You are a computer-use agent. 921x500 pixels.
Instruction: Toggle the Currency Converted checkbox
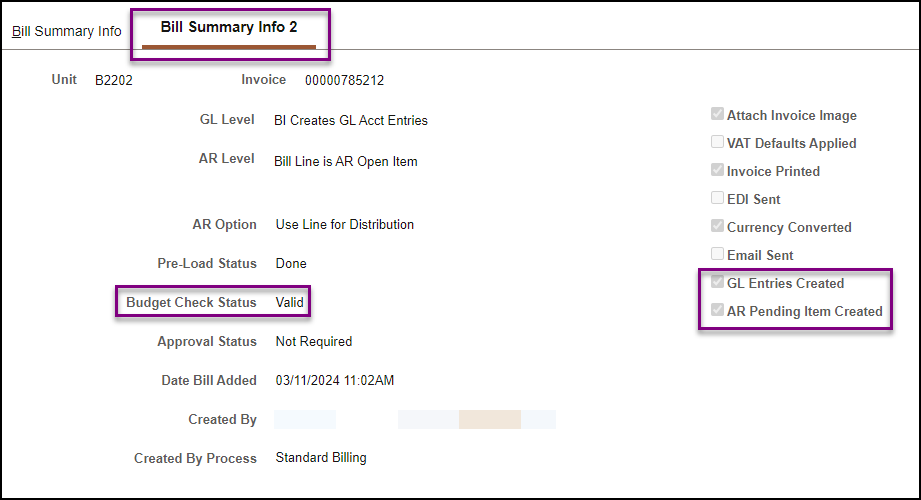(x=717, y=227)
